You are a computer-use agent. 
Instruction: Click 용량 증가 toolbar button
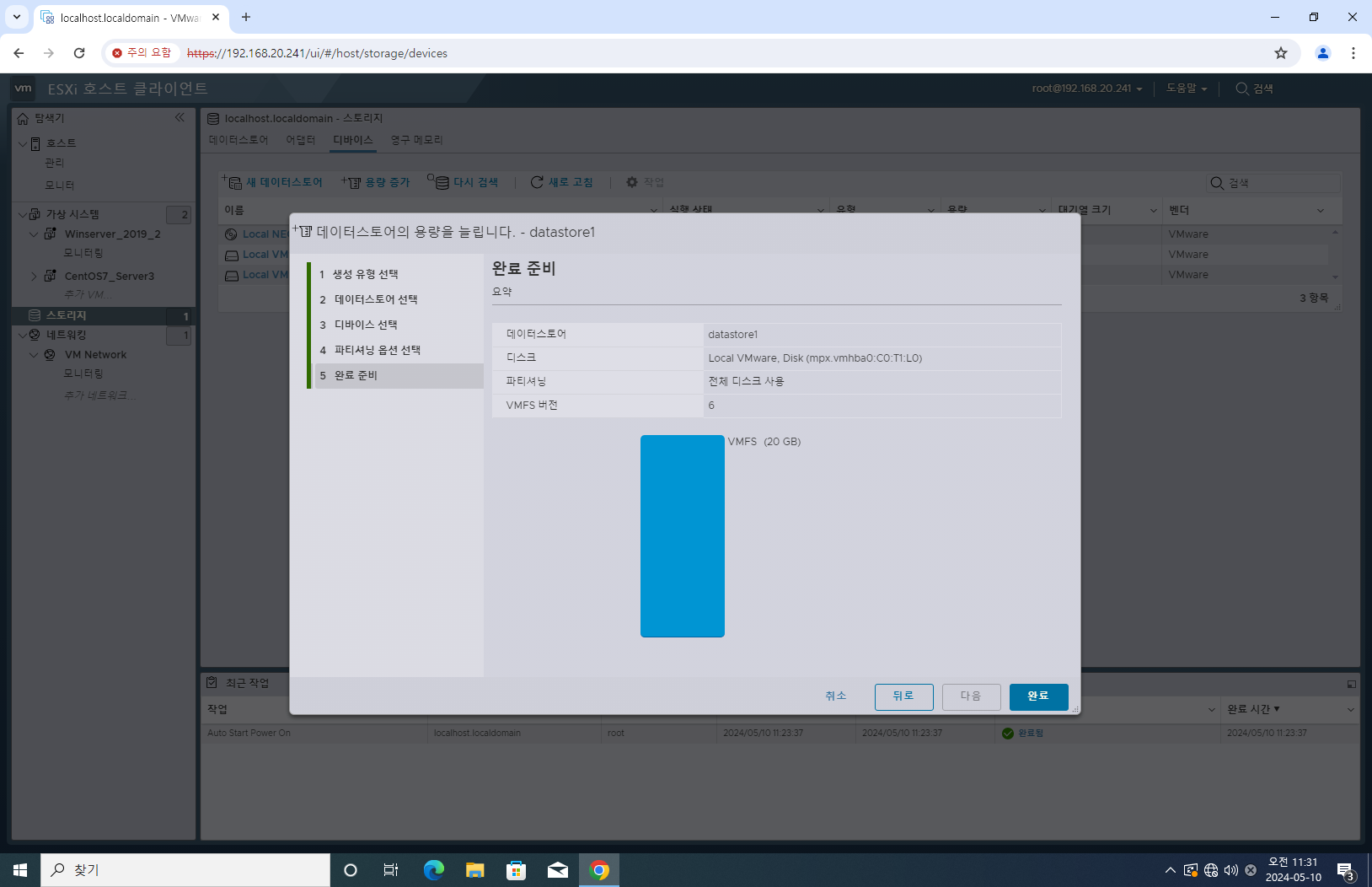[376, 182]
